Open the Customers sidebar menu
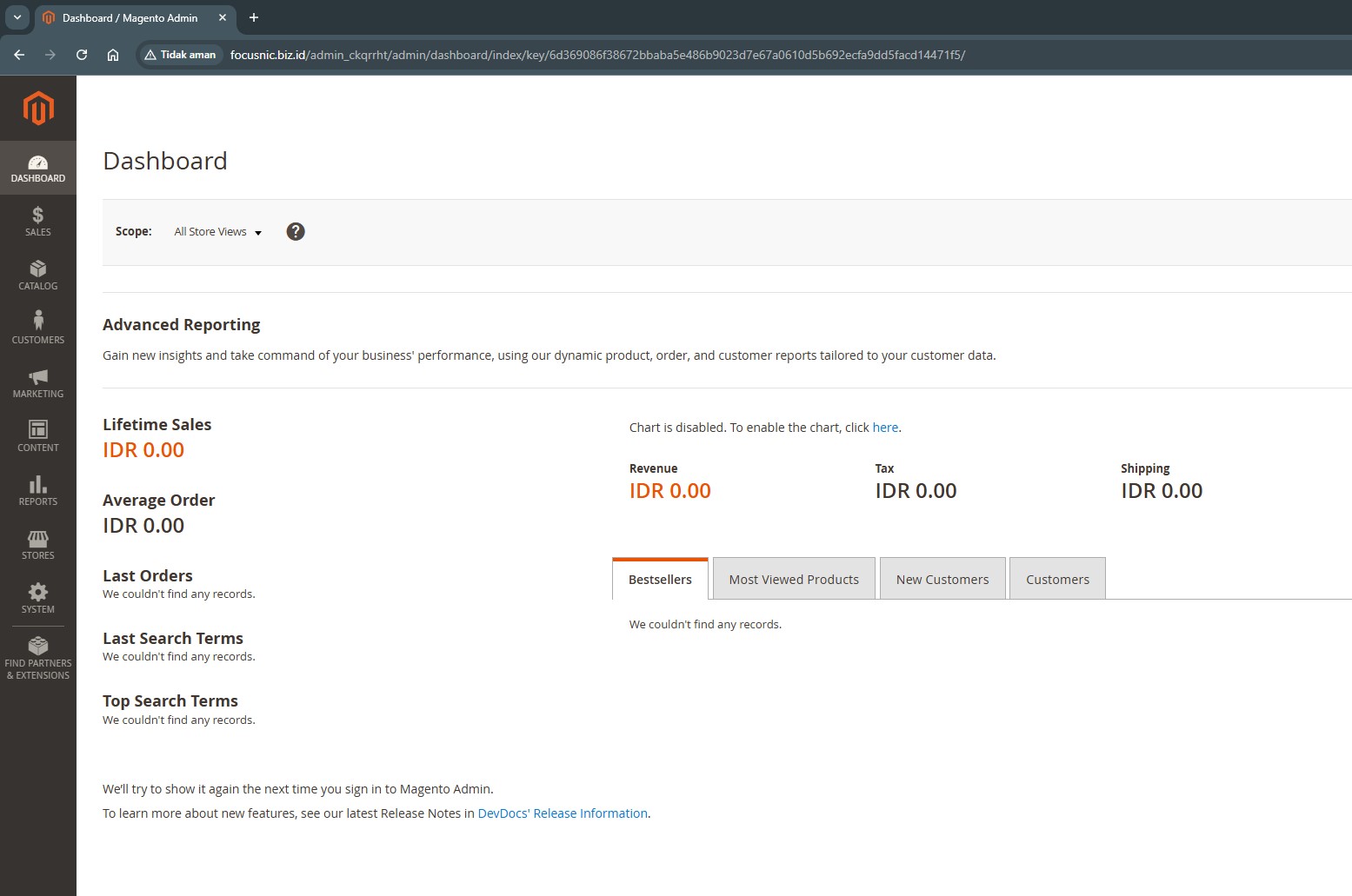1352x896 pixels. [38, 329]
